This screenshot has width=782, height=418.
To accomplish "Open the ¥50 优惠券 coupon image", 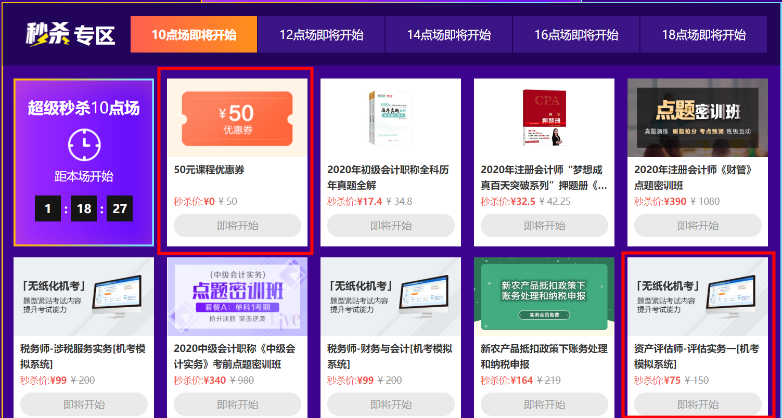I will tap(237, 118).
